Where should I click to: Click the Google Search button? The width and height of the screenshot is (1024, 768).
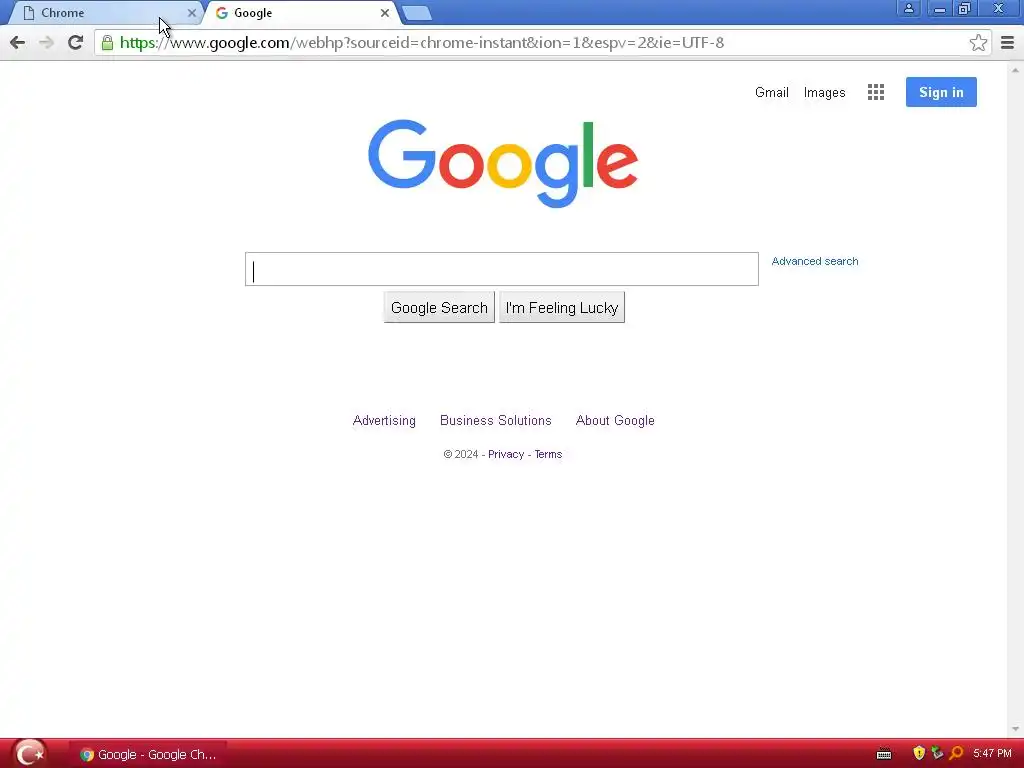(439, 308)
